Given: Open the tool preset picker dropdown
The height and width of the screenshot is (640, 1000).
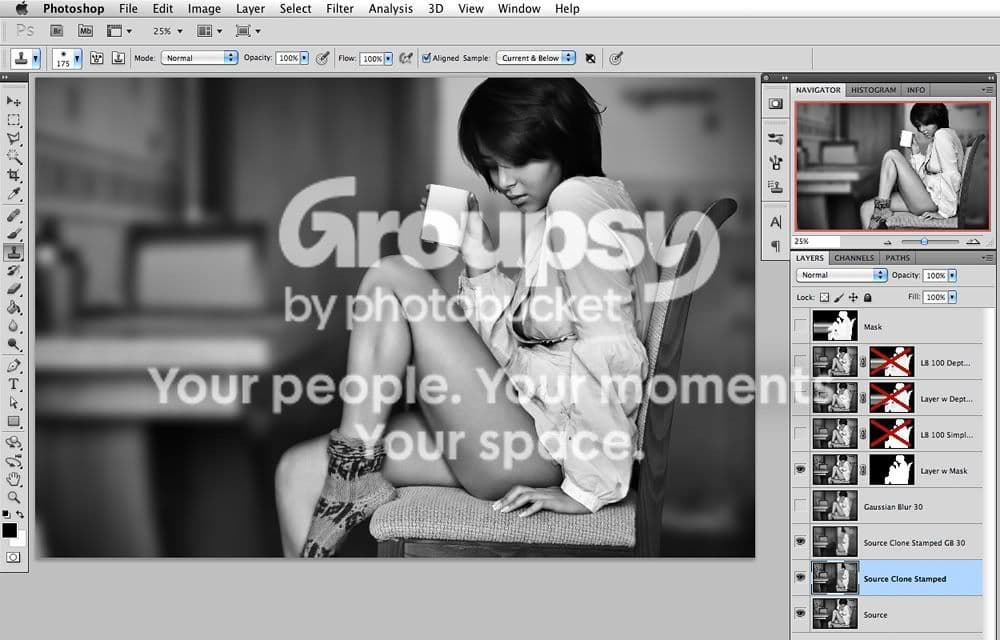Looking at the screenshot, I should pyautogui.click(x=26, y=58).
